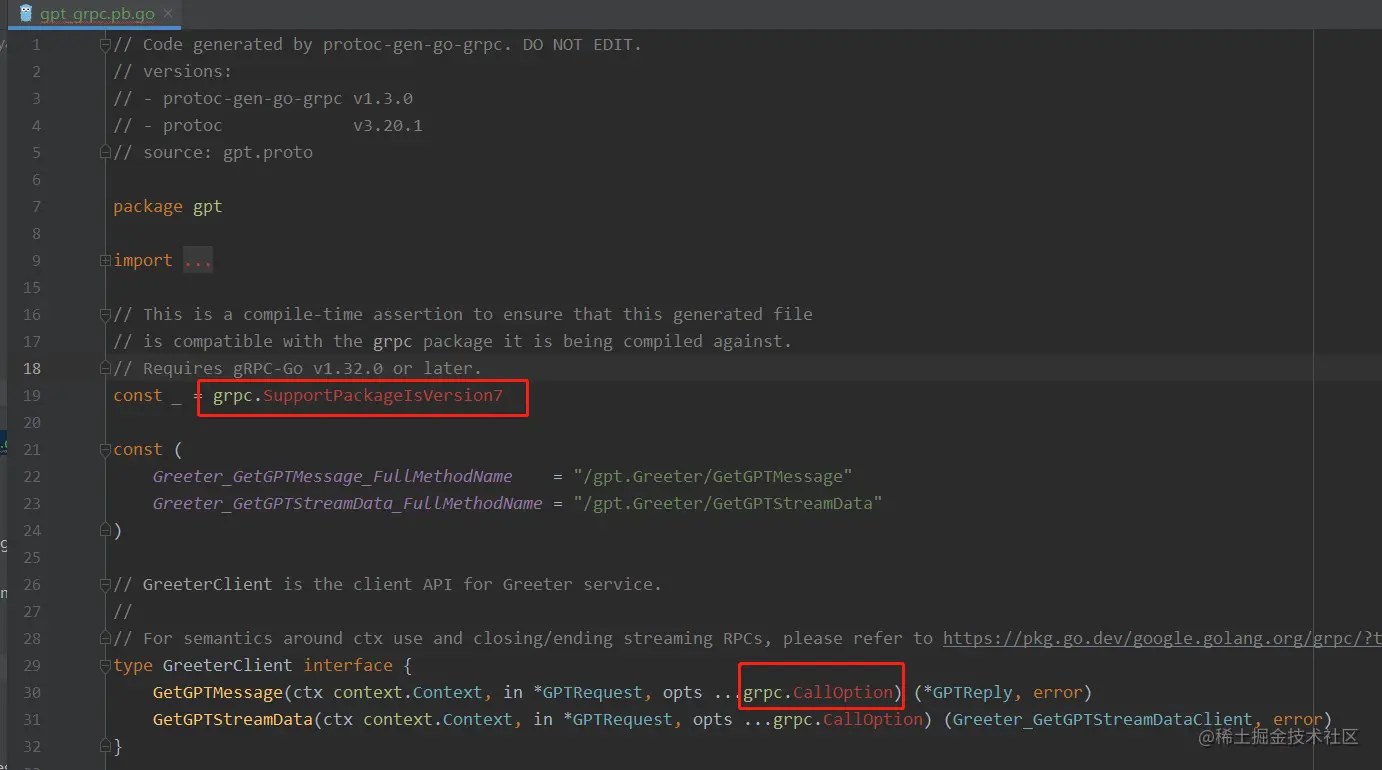Click the "/gpt.Greeter/GetGPTStreamData" string
Screen dimensions: 1382x770
(728, 503)
